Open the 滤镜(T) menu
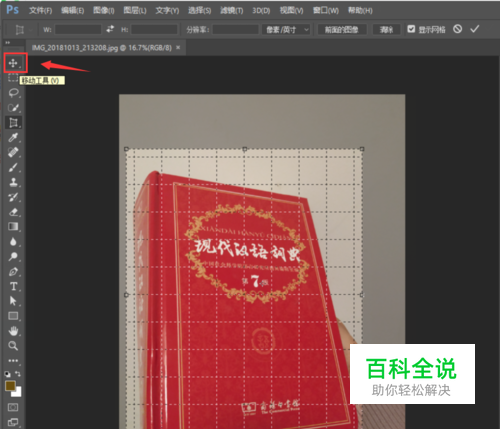 [x=232, y=11]
